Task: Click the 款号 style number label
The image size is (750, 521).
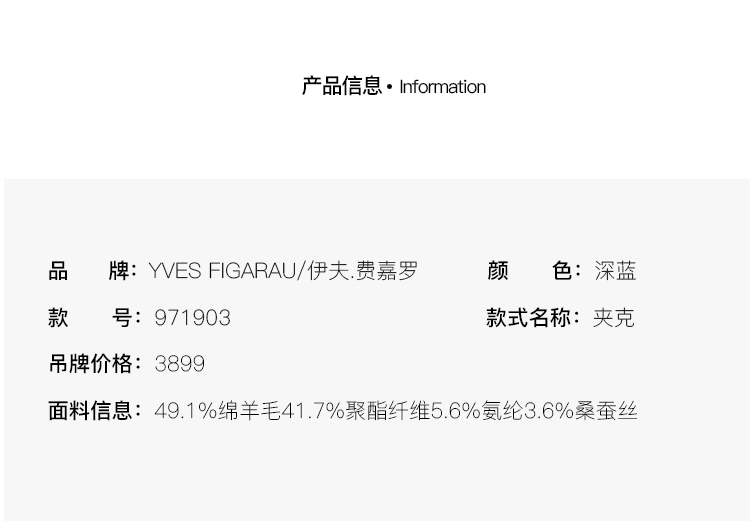Action: 93,318
